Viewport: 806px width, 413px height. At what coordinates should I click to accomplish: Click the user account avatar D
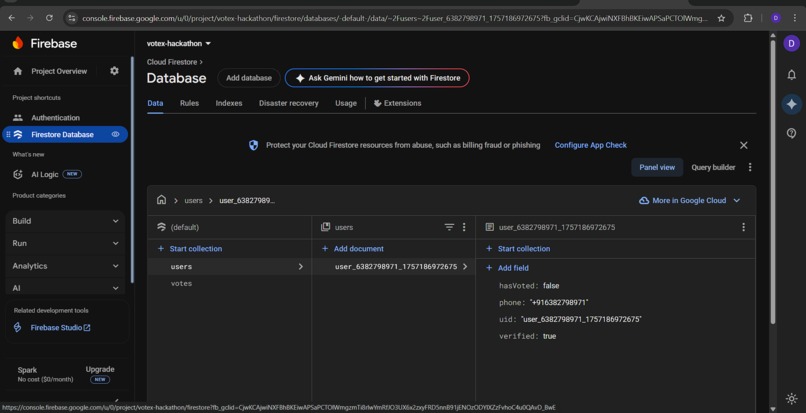pyautogui.click(x=792, y=43)
